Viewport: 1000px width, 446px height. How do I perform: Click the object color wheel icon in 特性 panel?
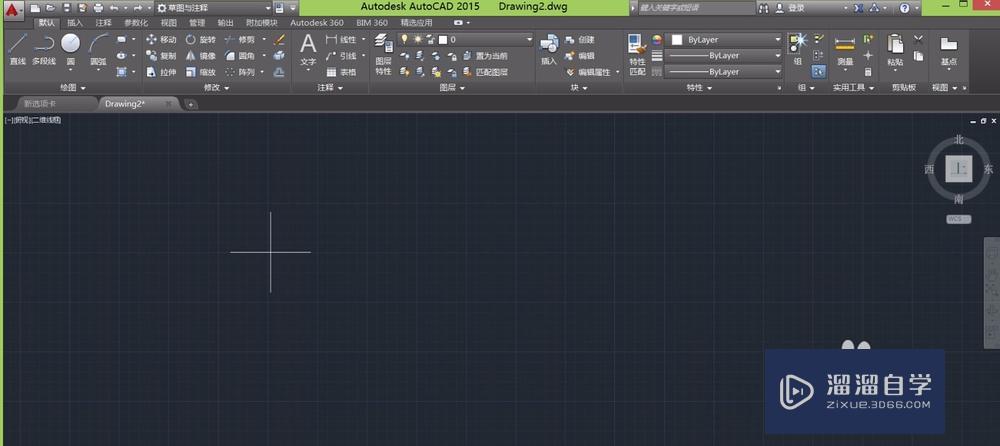point(657,40)
